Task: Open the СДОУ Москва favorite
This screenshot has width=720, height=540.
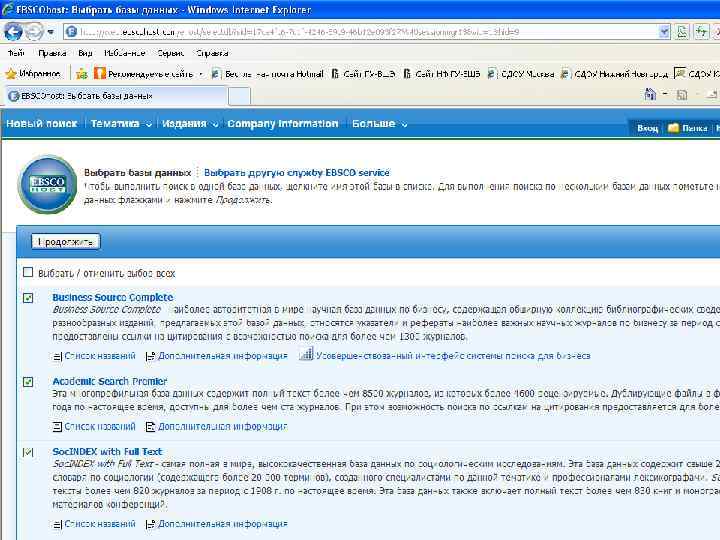Action: 521,73
